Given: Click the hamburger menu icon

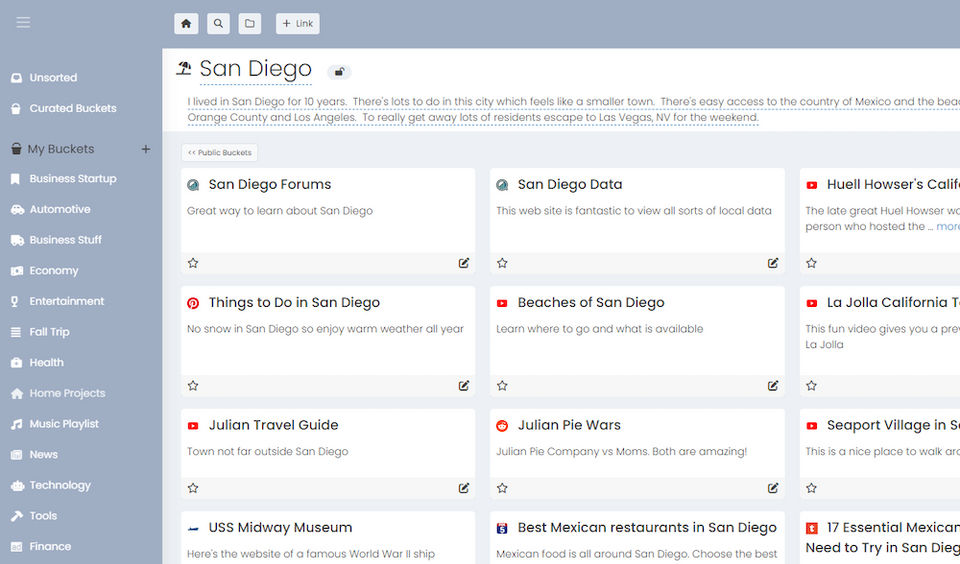Looking at the screenshot, I should [23, 22].
